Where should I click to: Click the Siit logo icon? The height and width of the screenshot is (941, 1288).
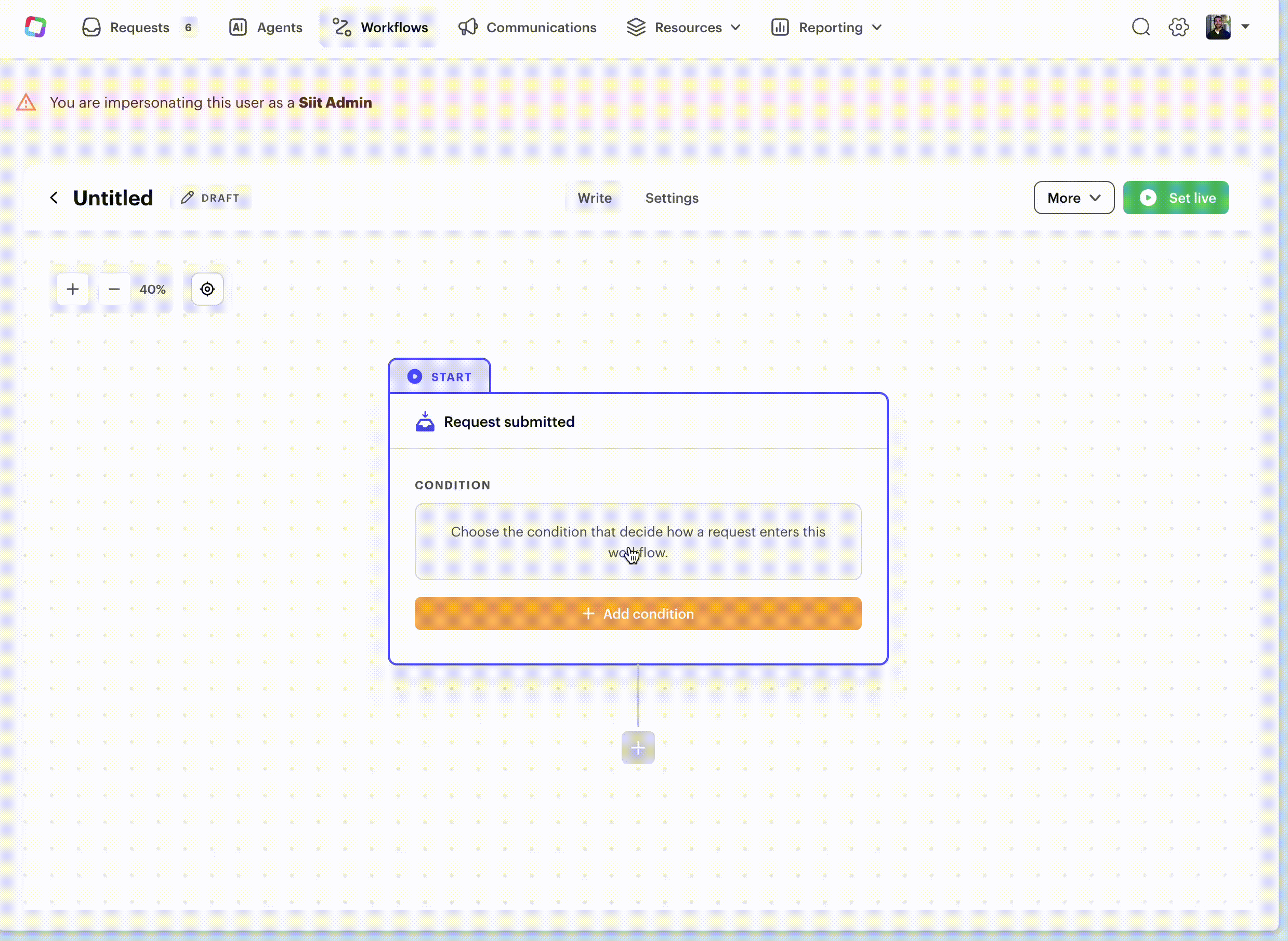point(35,27)
